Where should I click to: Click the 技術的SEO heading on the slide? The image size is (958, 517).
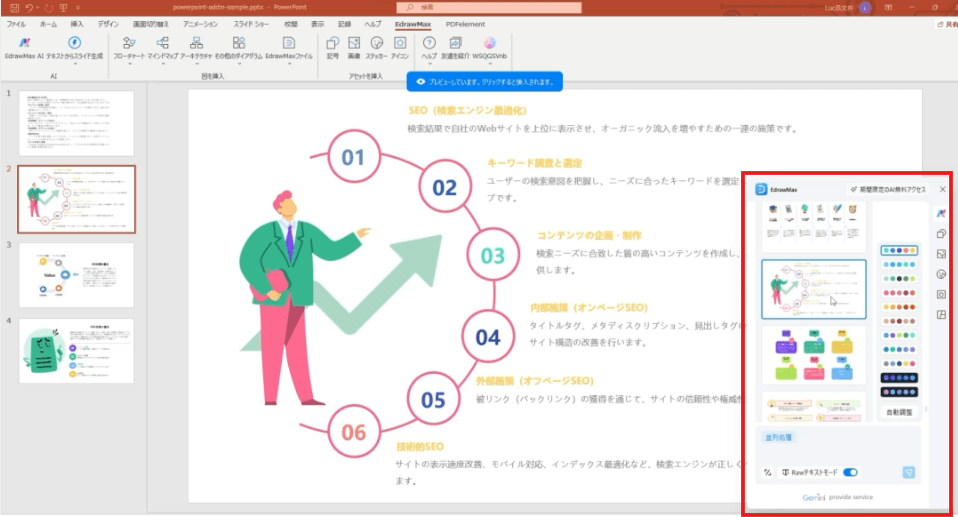tap(420, 447)
